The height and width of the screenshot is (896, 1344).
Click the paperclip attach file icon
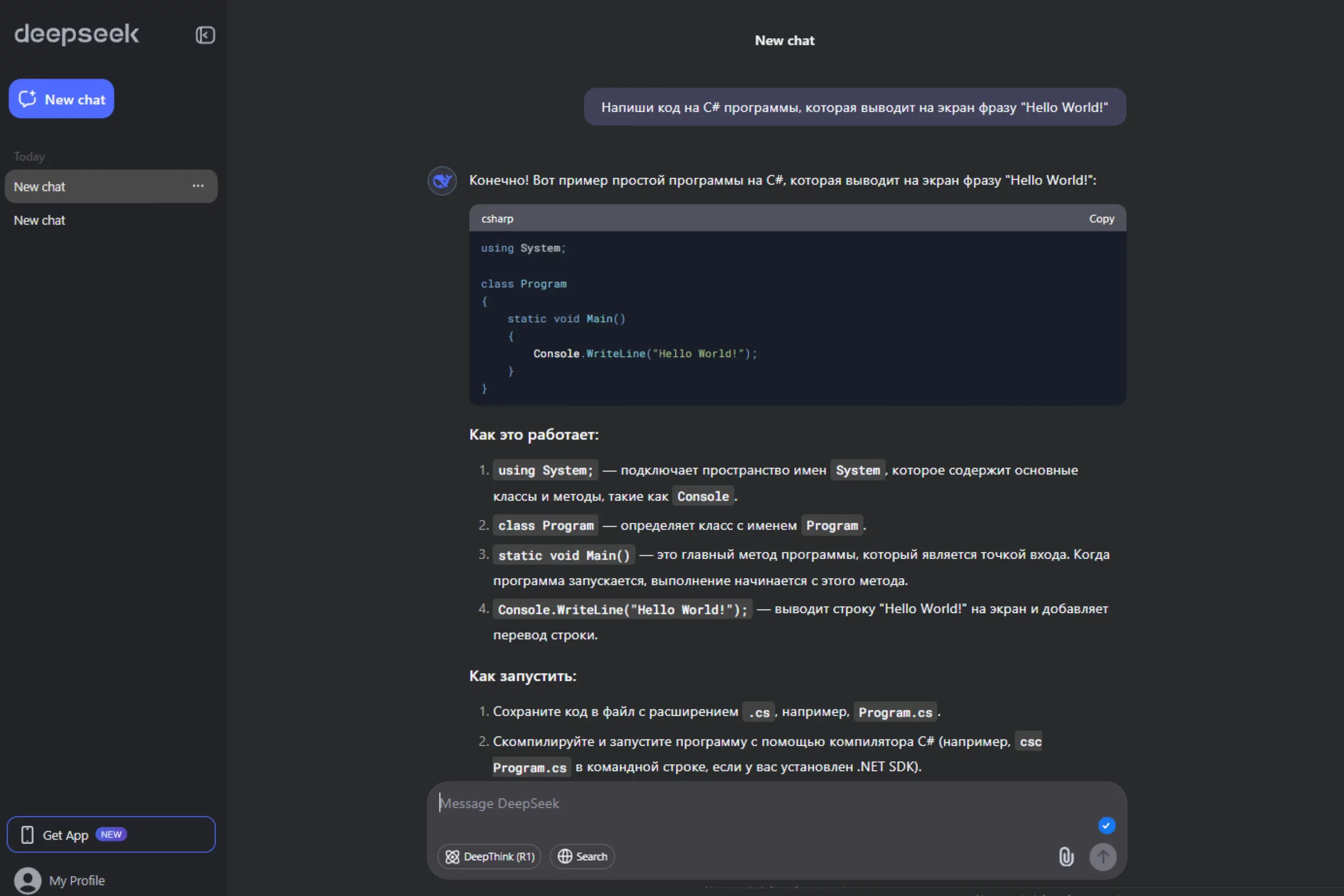pos(1066,857)
